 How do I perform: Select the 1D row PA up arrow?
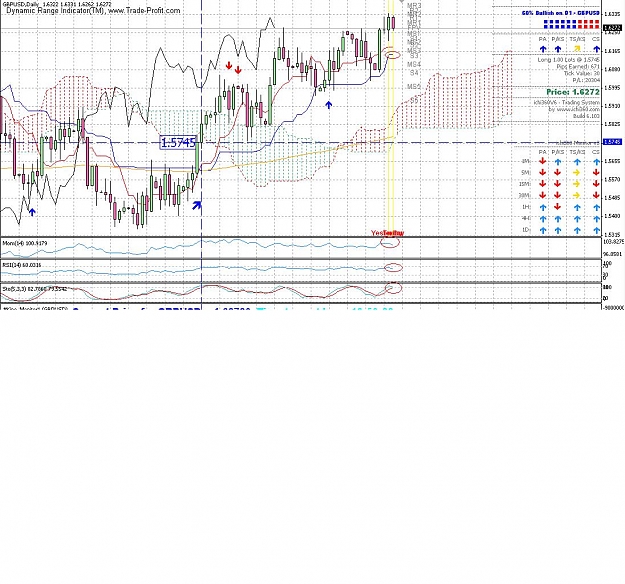pyautogui.click(x=542, y=230)
